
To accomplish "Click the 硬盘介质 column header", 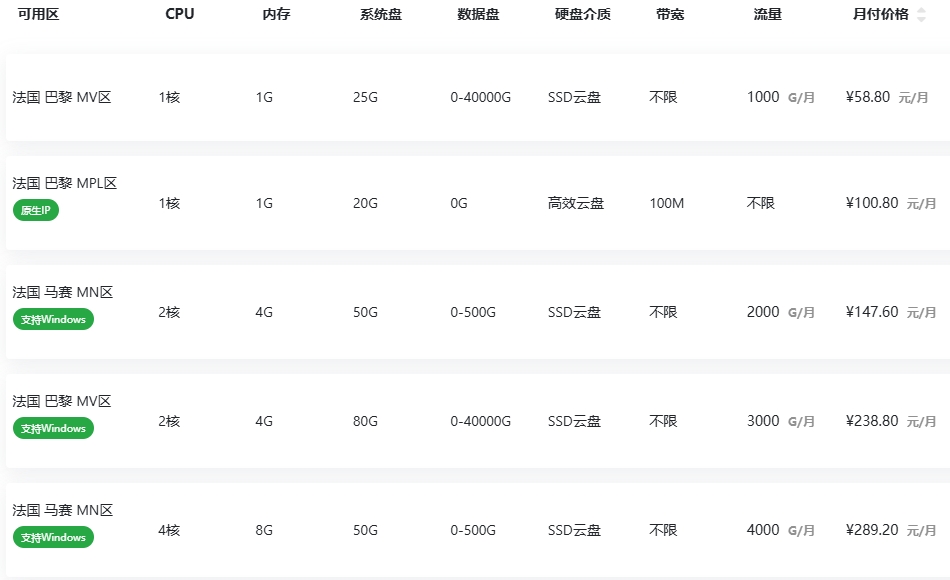I will pos(583,14).
